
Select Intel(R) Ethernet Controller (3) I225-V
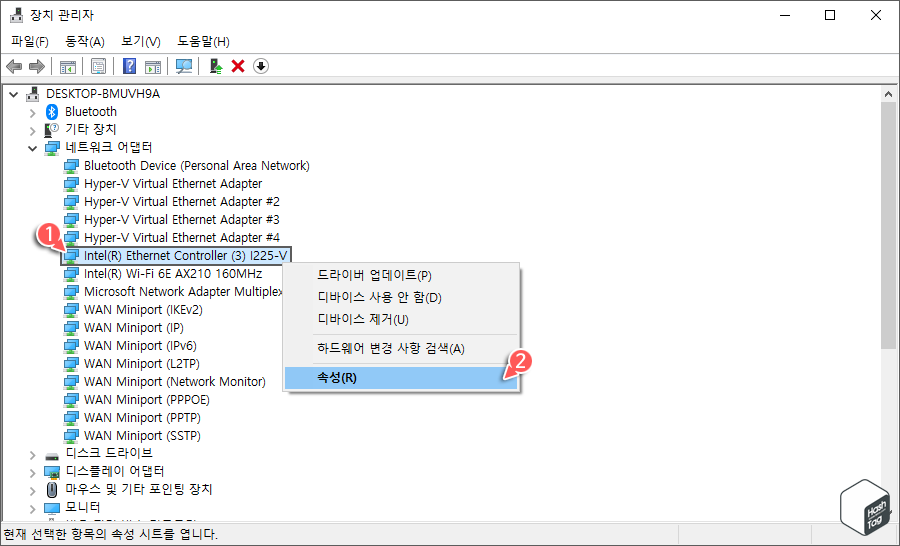click(185, 255)
